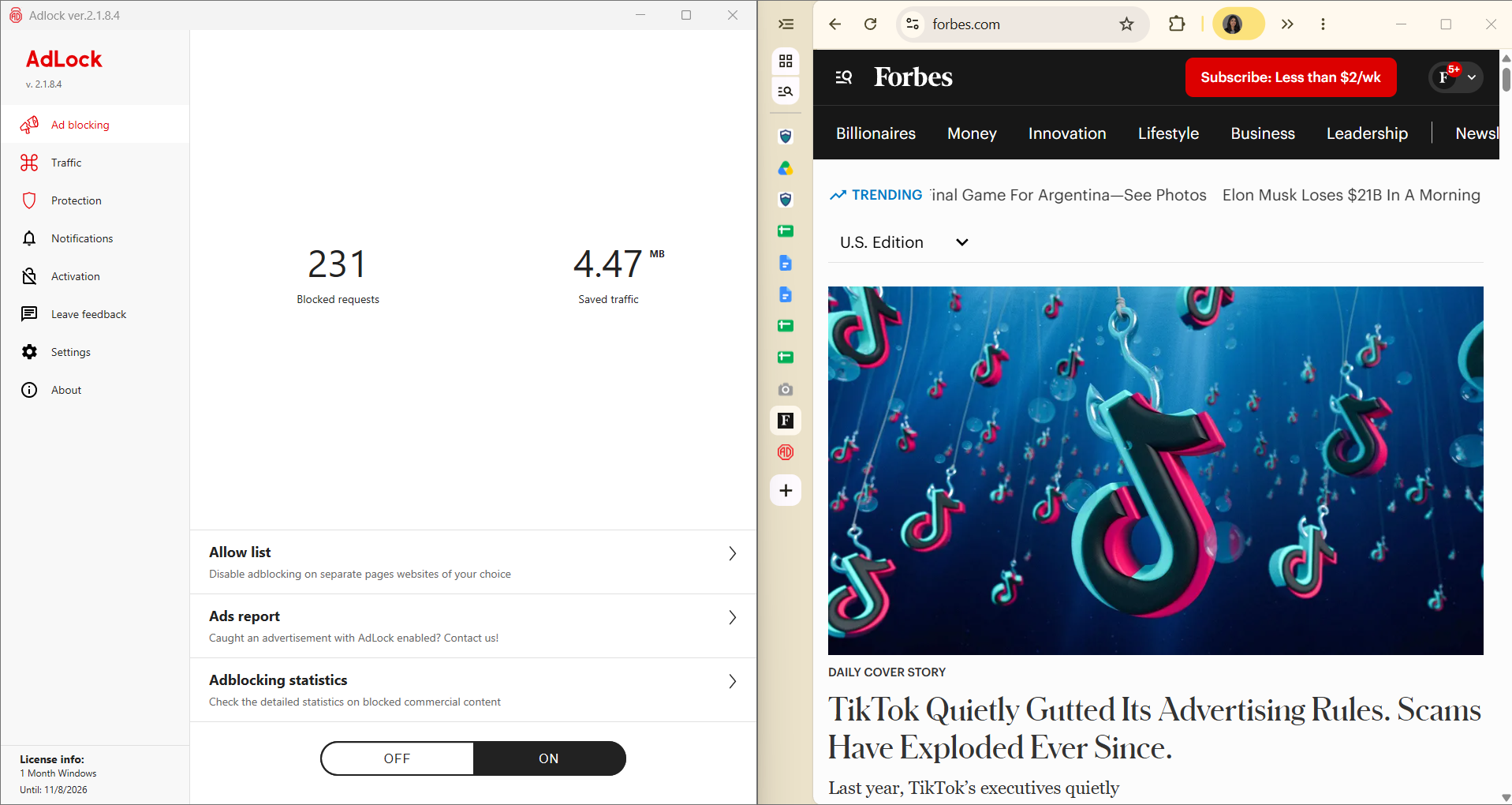View site information icon in address bar
Screen dimensions: 1512x805
click(913, 24)
